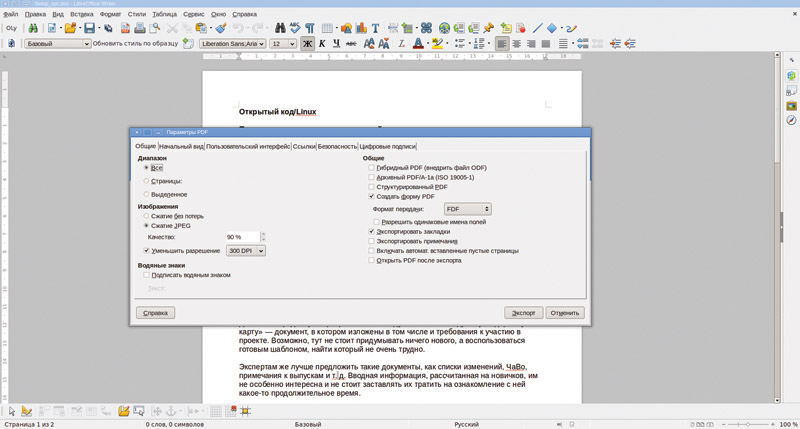Image resolution: width=800 pixels, height=429 pixels.
Task: Open the '300 DPI' resolution dropdown
Action: (246, 251)
